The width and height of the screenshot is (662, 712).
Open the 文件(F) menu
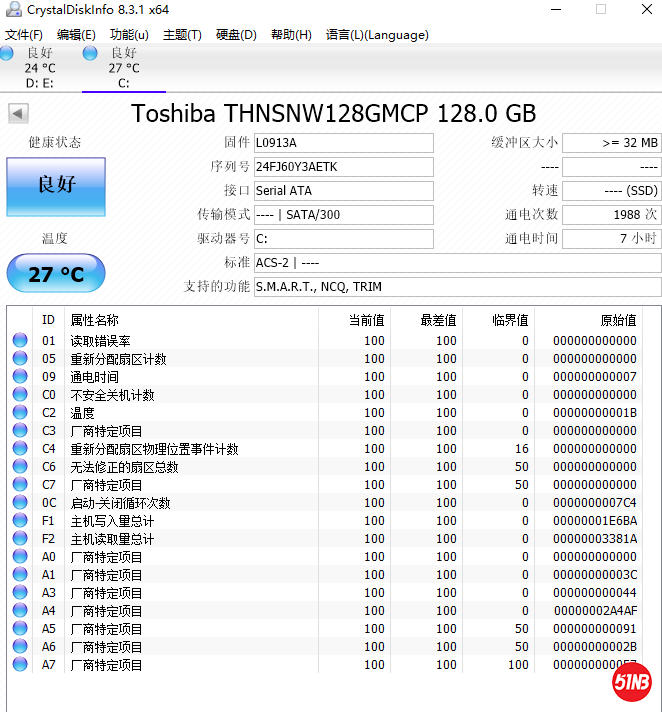point(24,35)
